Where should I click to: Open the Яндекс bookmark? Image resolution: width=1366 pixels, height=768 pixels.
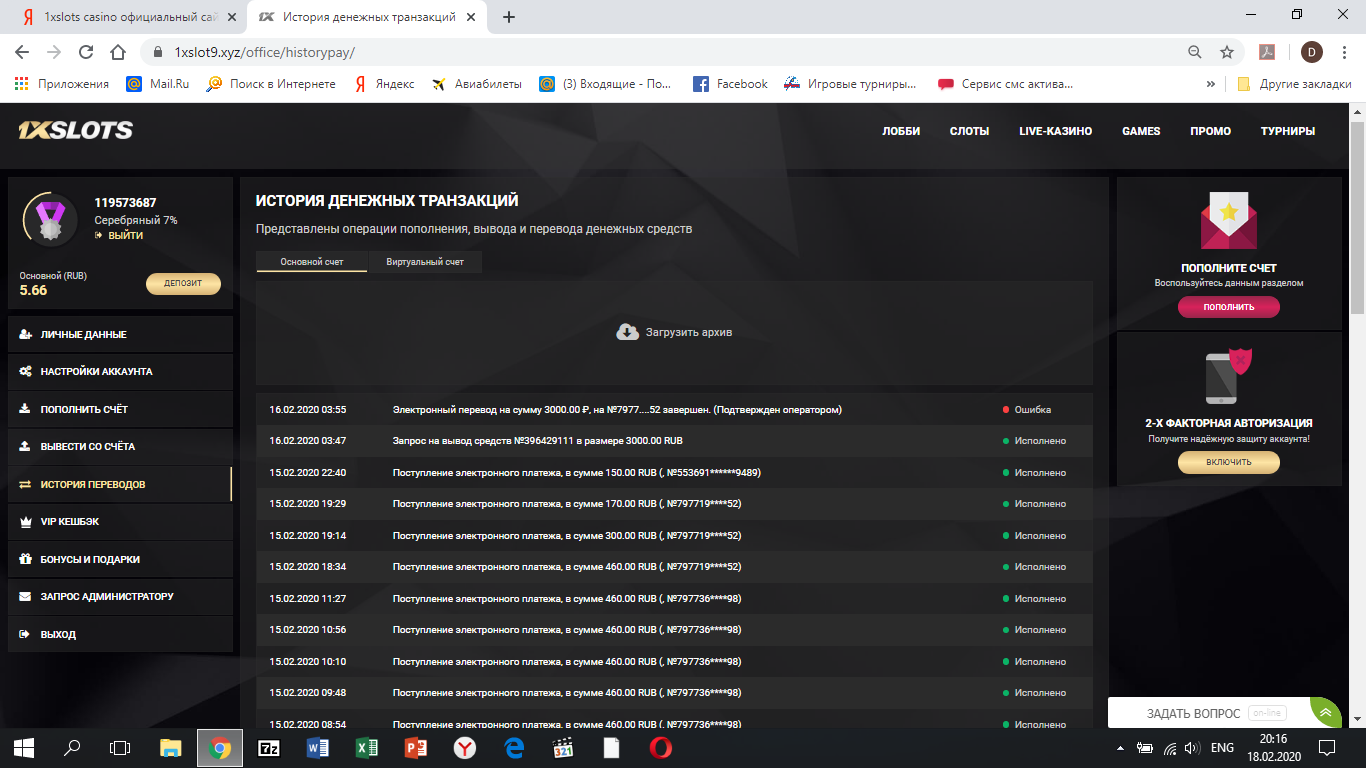[384, 84]
